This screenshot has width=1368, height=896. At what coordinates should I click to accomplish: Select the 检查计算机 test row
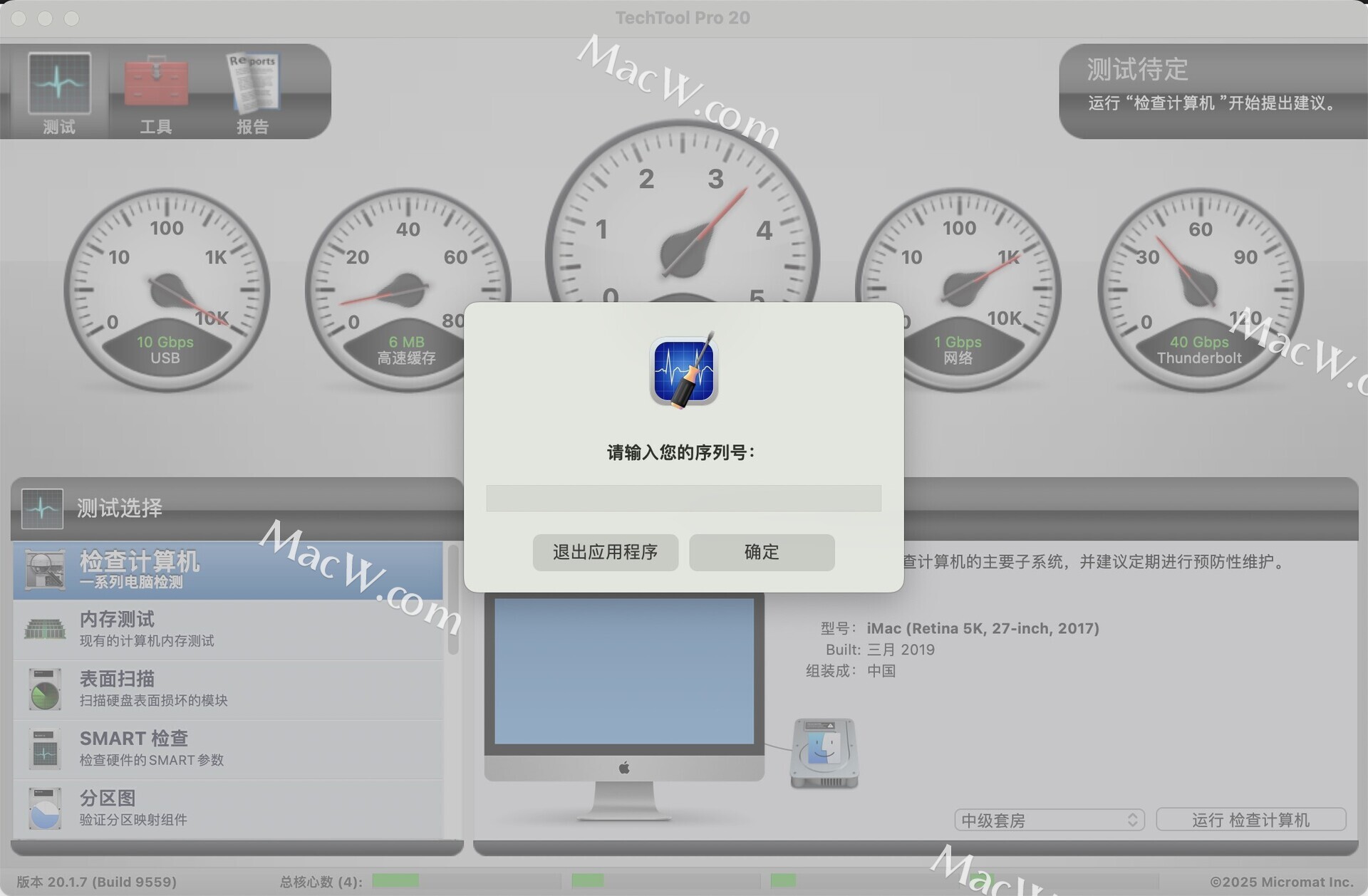pos(228,571)
